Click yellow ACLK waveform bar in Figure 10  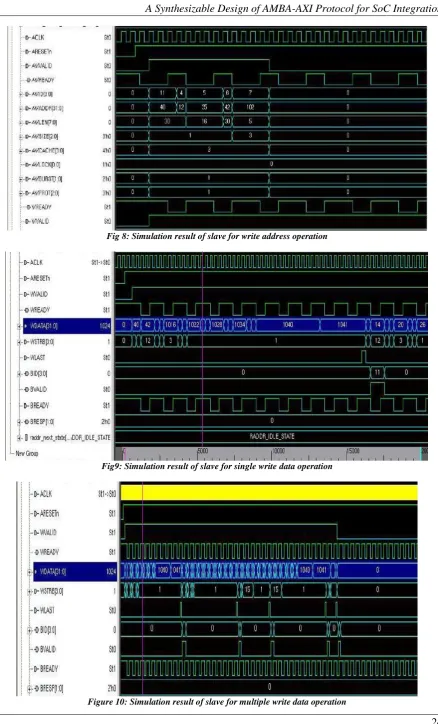pos(269,493)
